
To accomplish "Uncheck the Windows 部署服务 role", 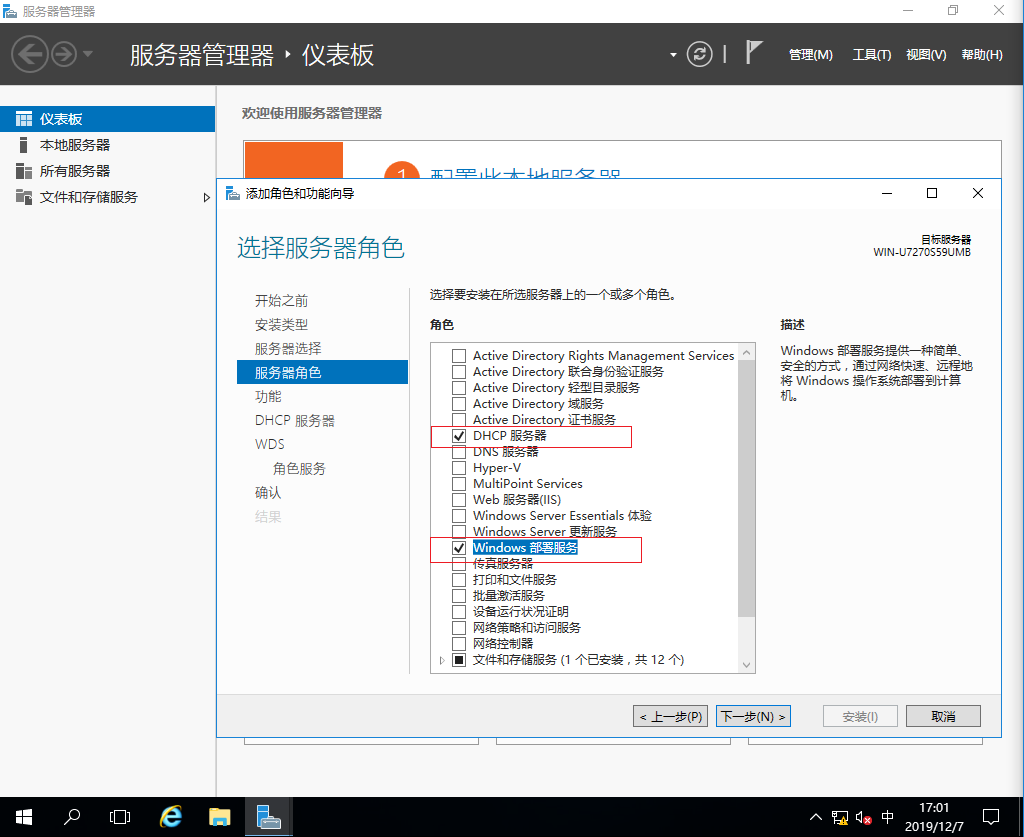I will pyautogui.click(x=459, y=548).
